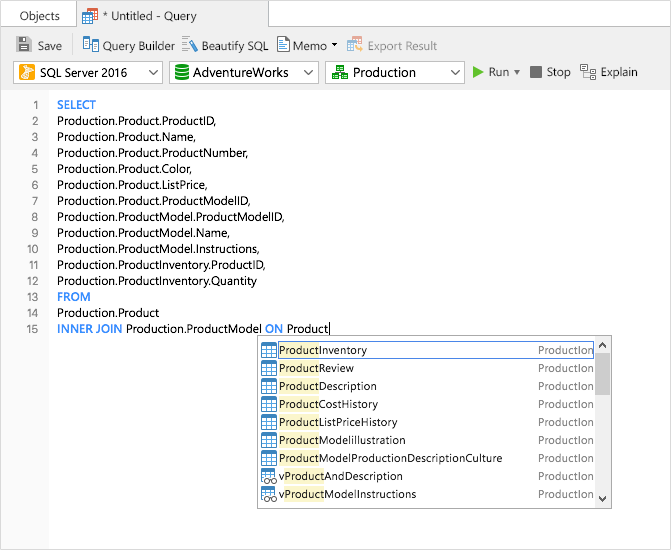Expand the Run button arrow menu

point(518,72)
